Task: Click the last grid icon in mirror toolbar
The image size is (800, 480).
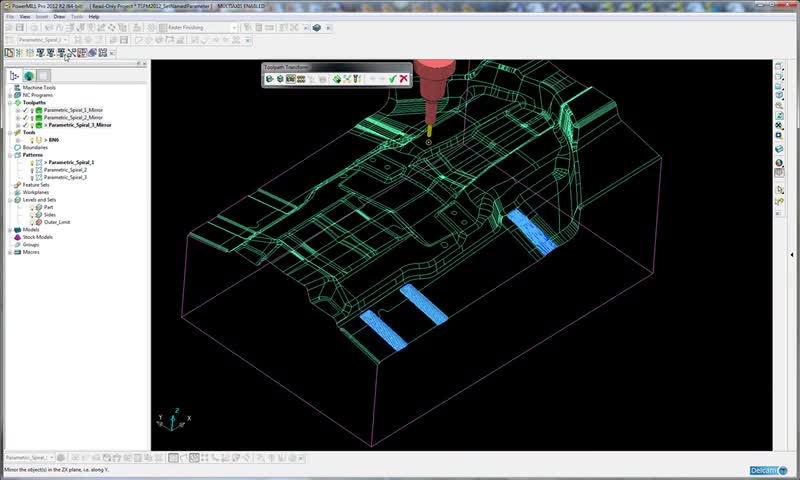Action: tap(103, 53)
